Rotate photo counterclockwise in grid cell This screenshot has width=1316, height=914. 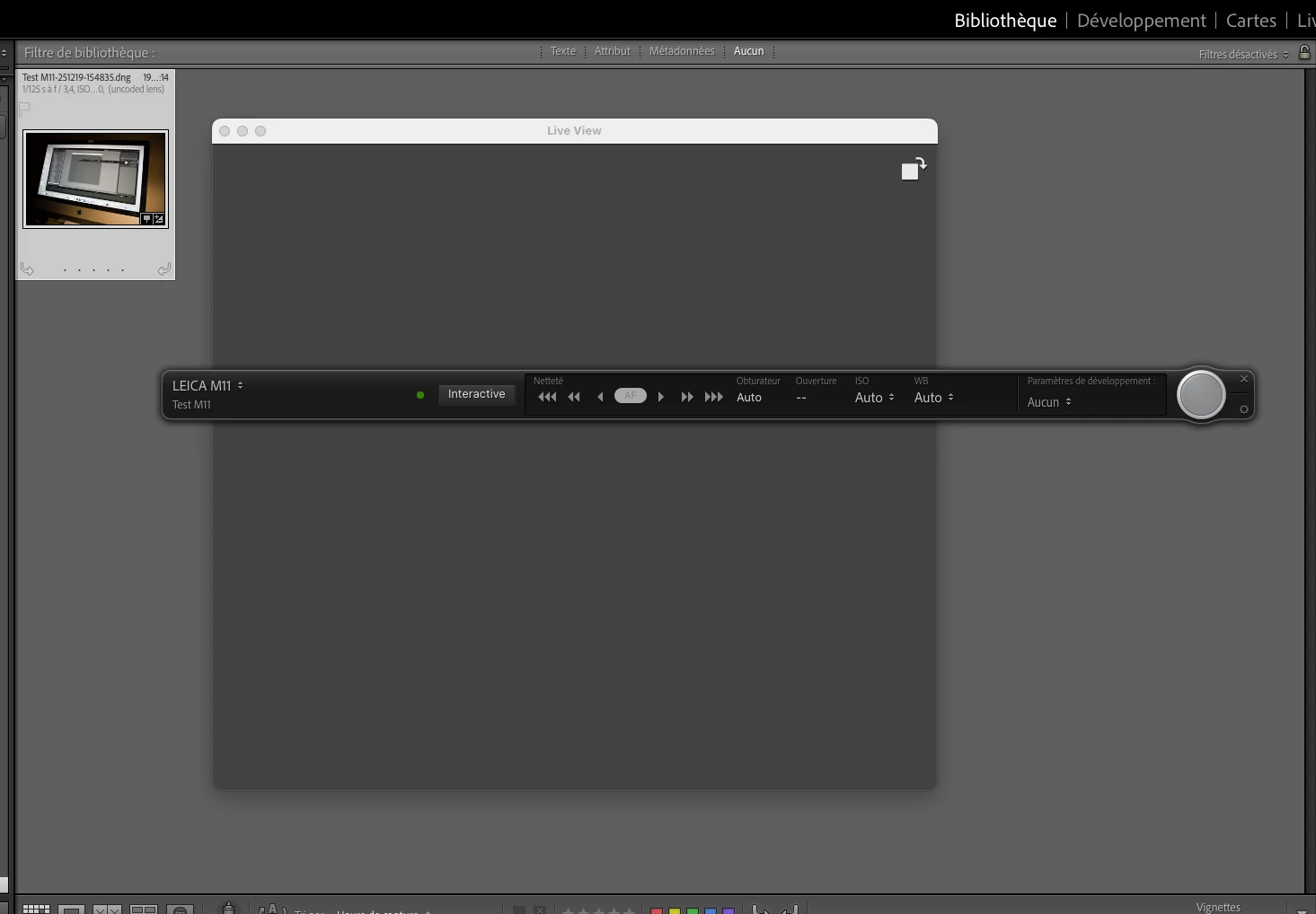(27, 268)
